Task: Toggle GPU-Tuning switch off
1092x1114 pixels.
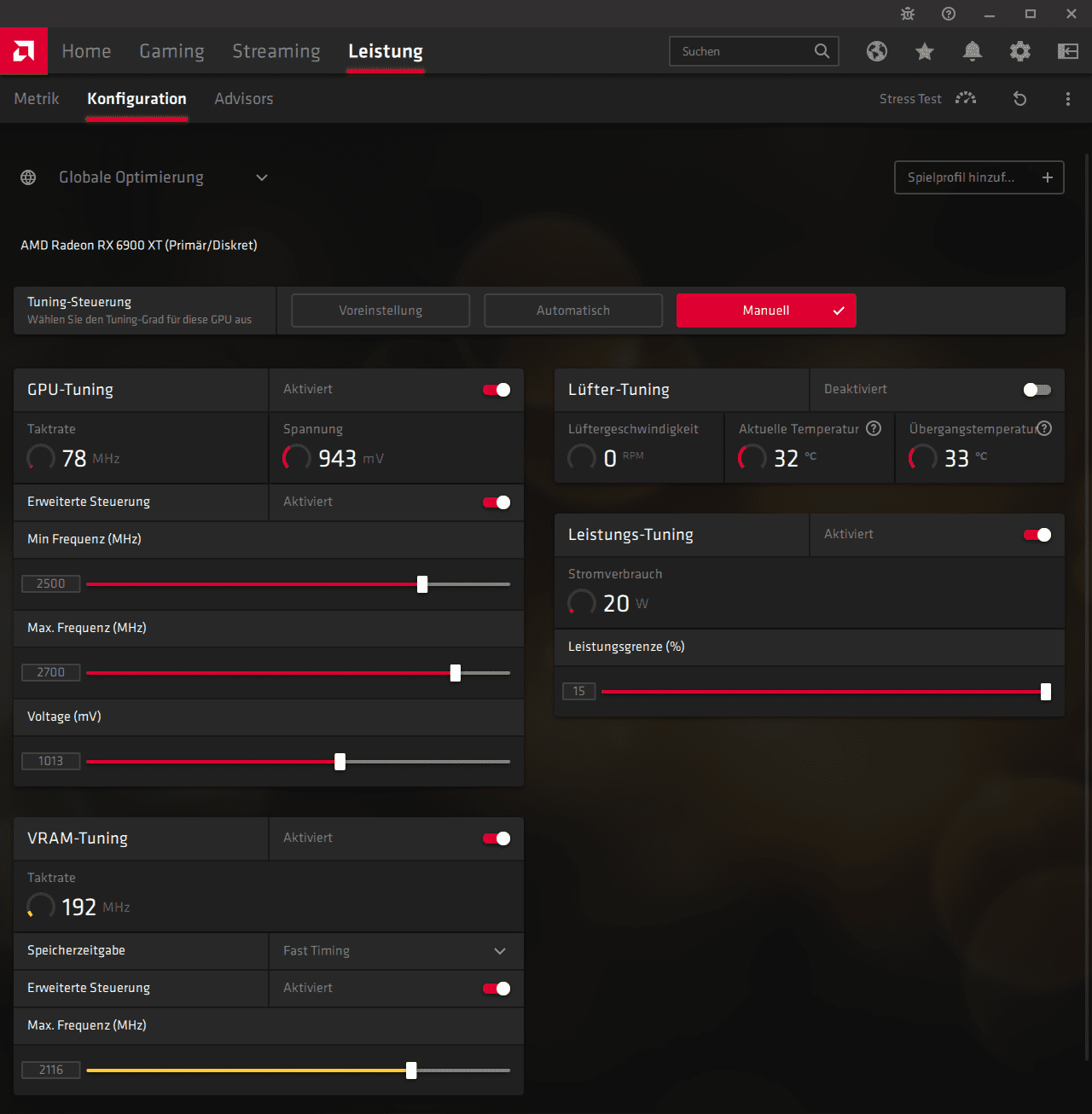Action: [x=497, y=390]
